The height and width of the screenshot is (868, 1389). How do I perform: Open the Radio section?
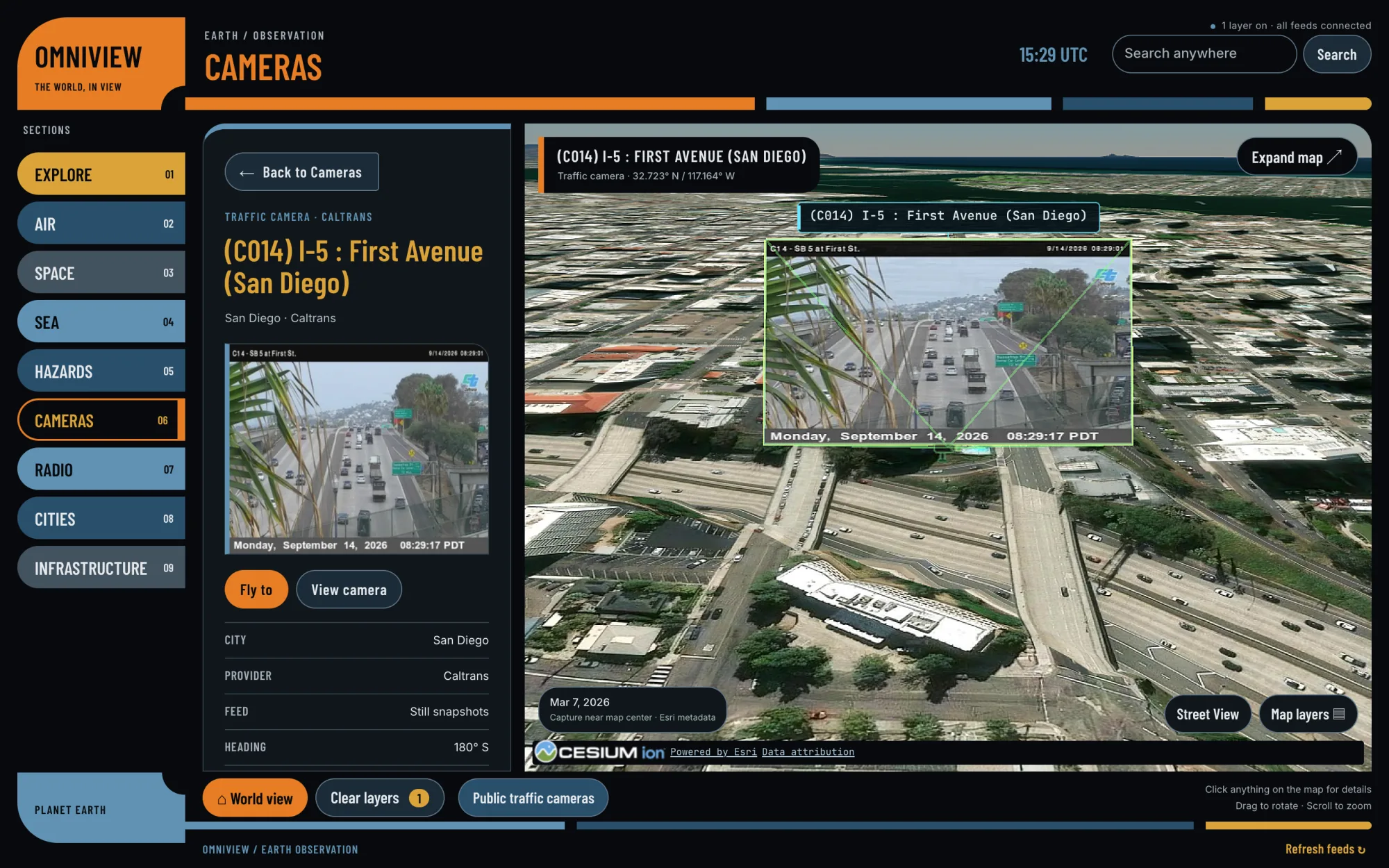coord(101,469)
